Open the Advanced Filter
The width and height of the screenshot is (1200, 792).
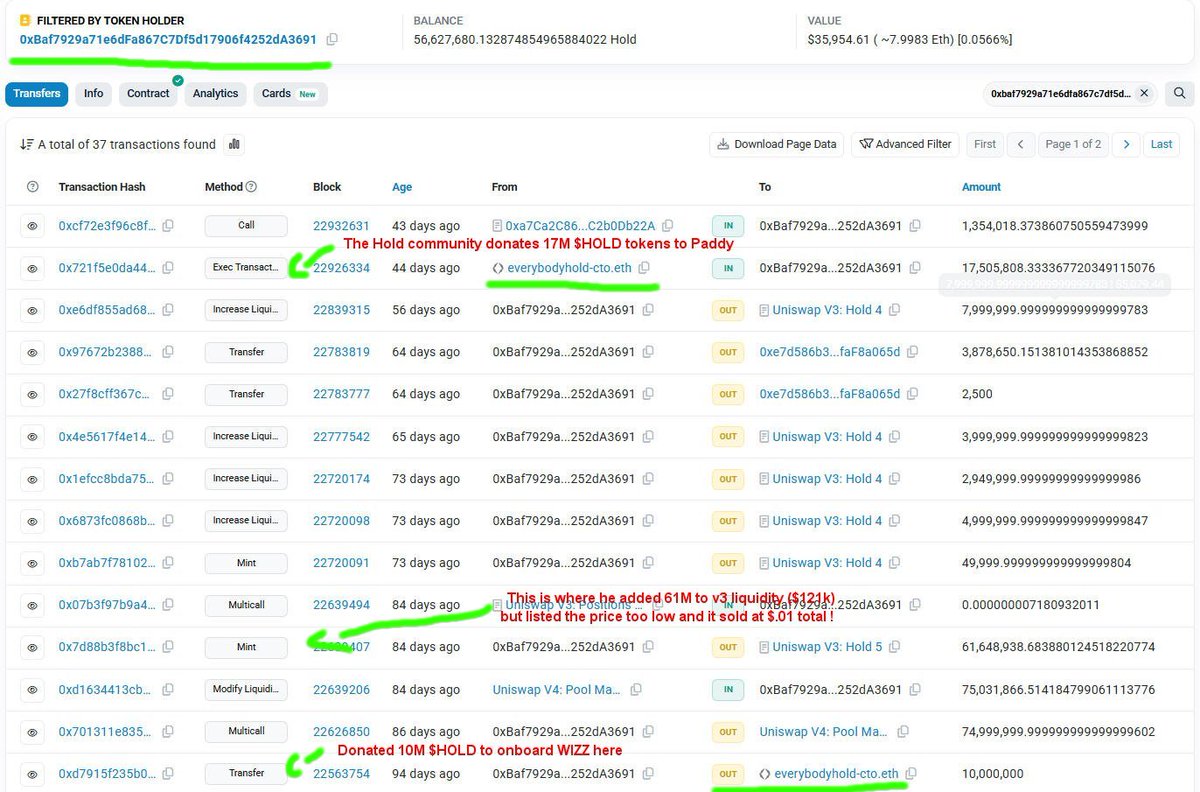(x=905, y=144)
